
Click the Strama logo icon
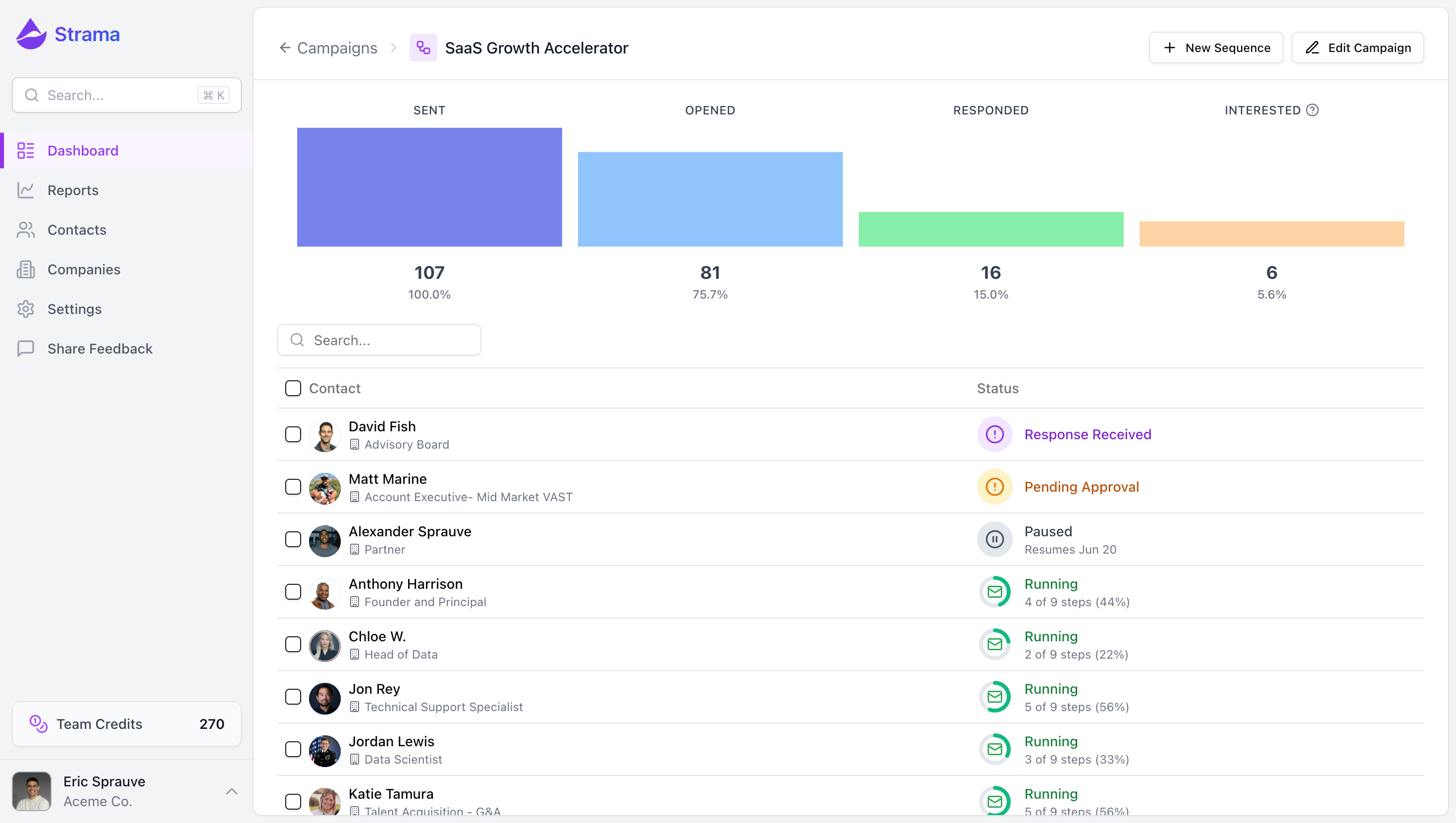[31, 34]
